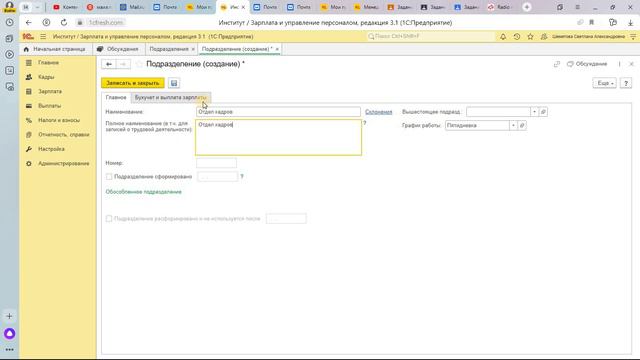The width and height of the screenshot is (640, 360).
Task: Switch to Подразделения tab
Action: 169,49
